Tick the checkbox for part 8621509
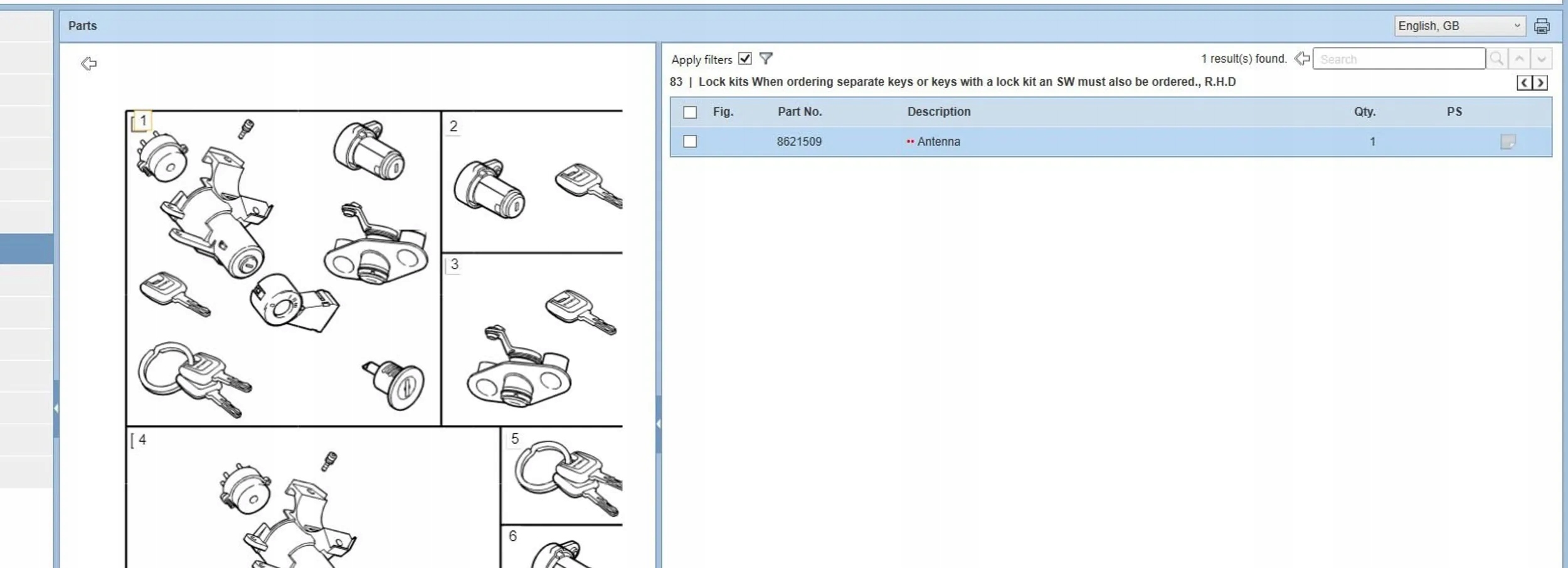This screenshot has height=568, width=1568. (690, 142)
